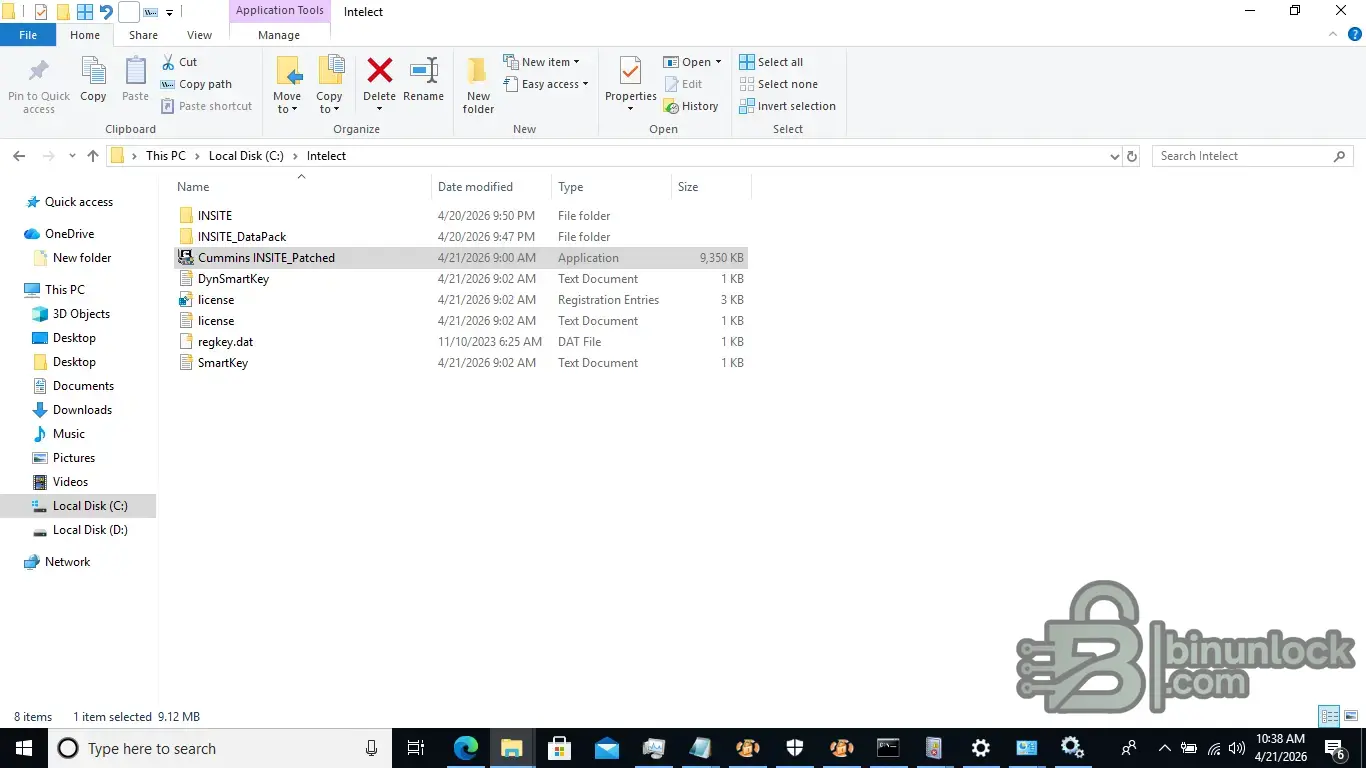Screen dimensions: 1366x768
Task: Select Network in the navigation pane
Action: point(67,562)
